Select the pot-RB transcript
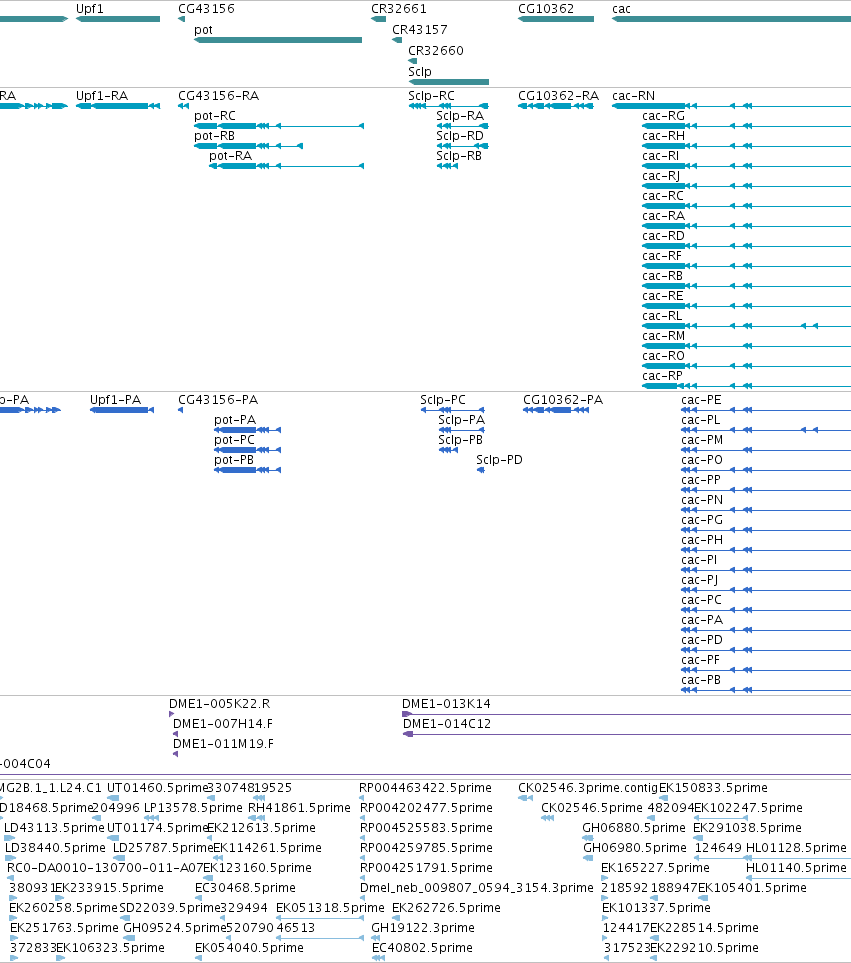This screenshot has width=851, height=963. 249,146
